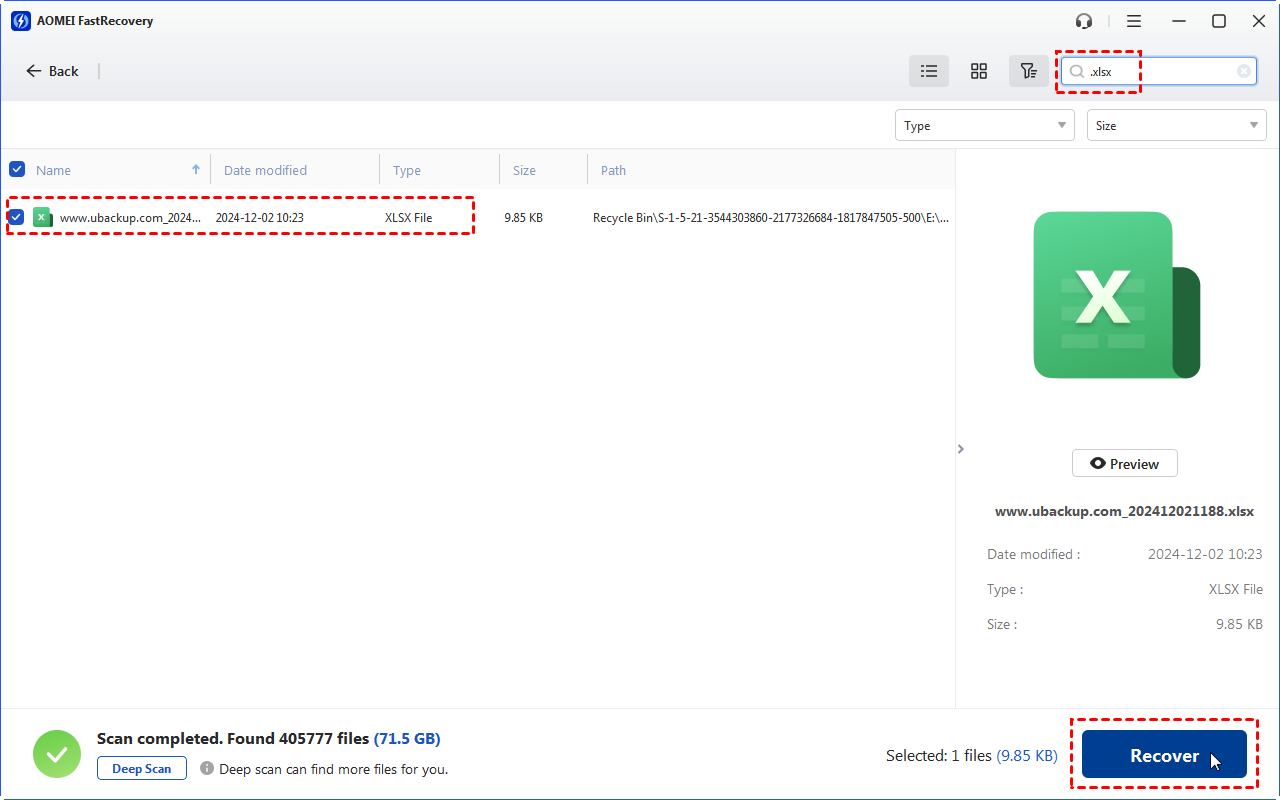Click the AOMEI FastRecovery app logo
Viewport: 1280px width, 800px height.
click(21, 21)
